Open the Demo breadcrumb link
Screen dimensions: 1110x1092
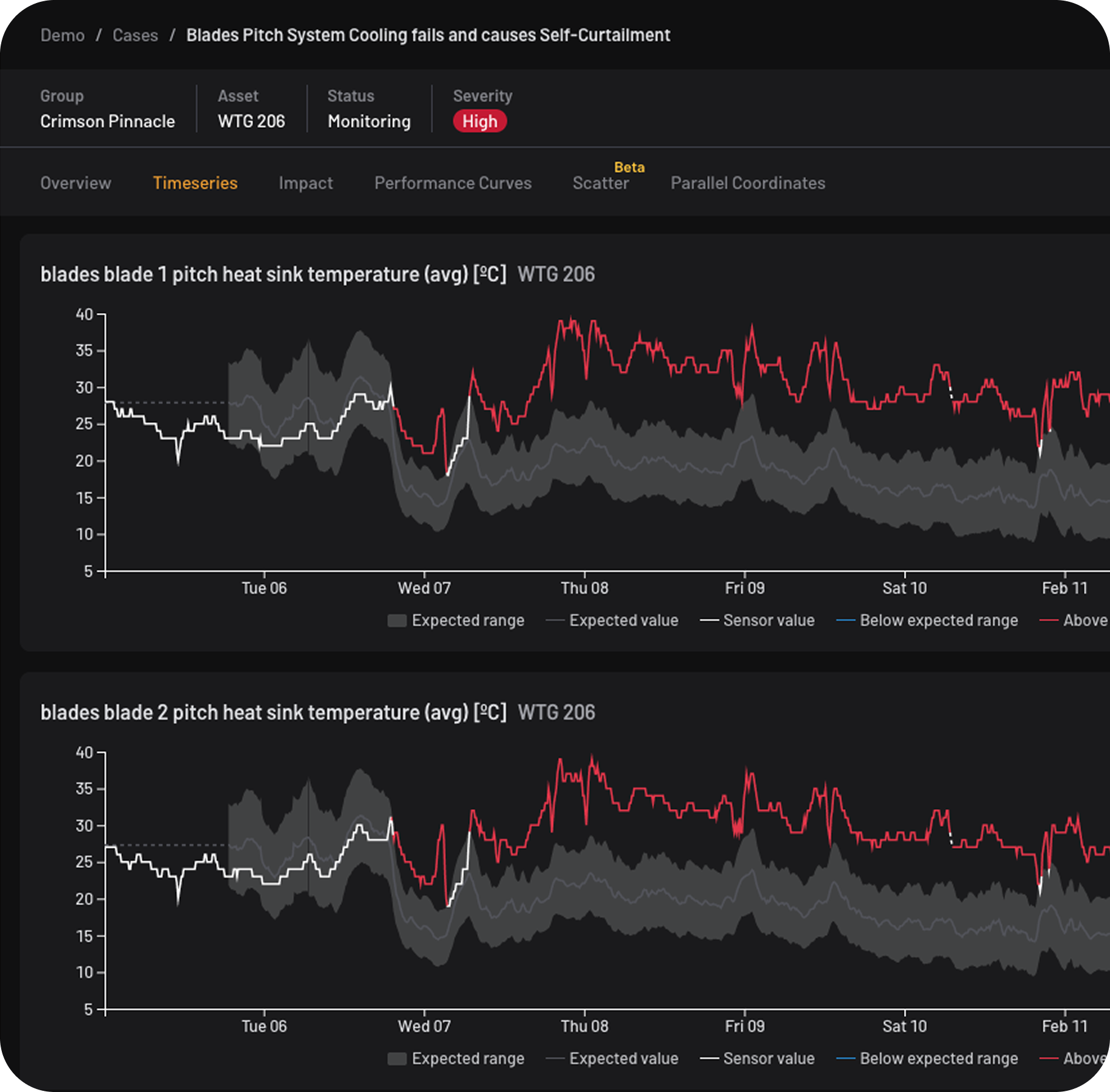[62, 35]
